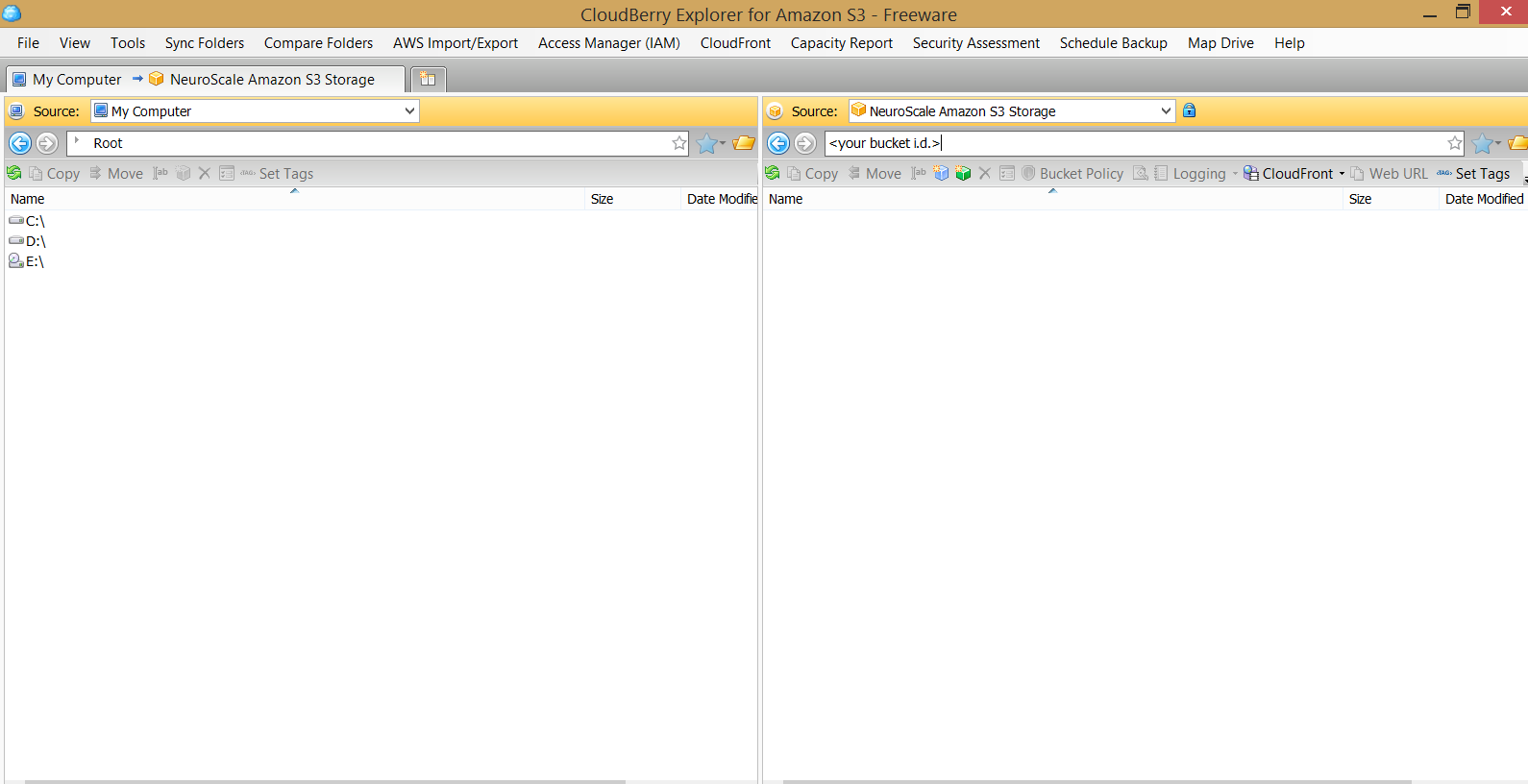This screenshot has height=784, width=1528.
Task: Open a new tab with the tab button
Action: (x=428, y=79)
